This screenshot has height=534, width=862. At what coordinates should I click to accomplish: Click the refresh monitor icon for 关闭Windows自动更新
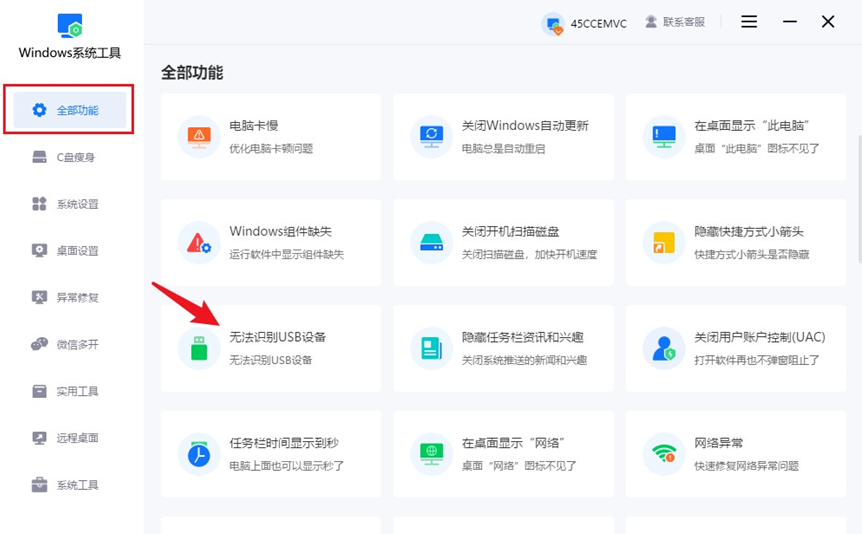tap(432, 136)
